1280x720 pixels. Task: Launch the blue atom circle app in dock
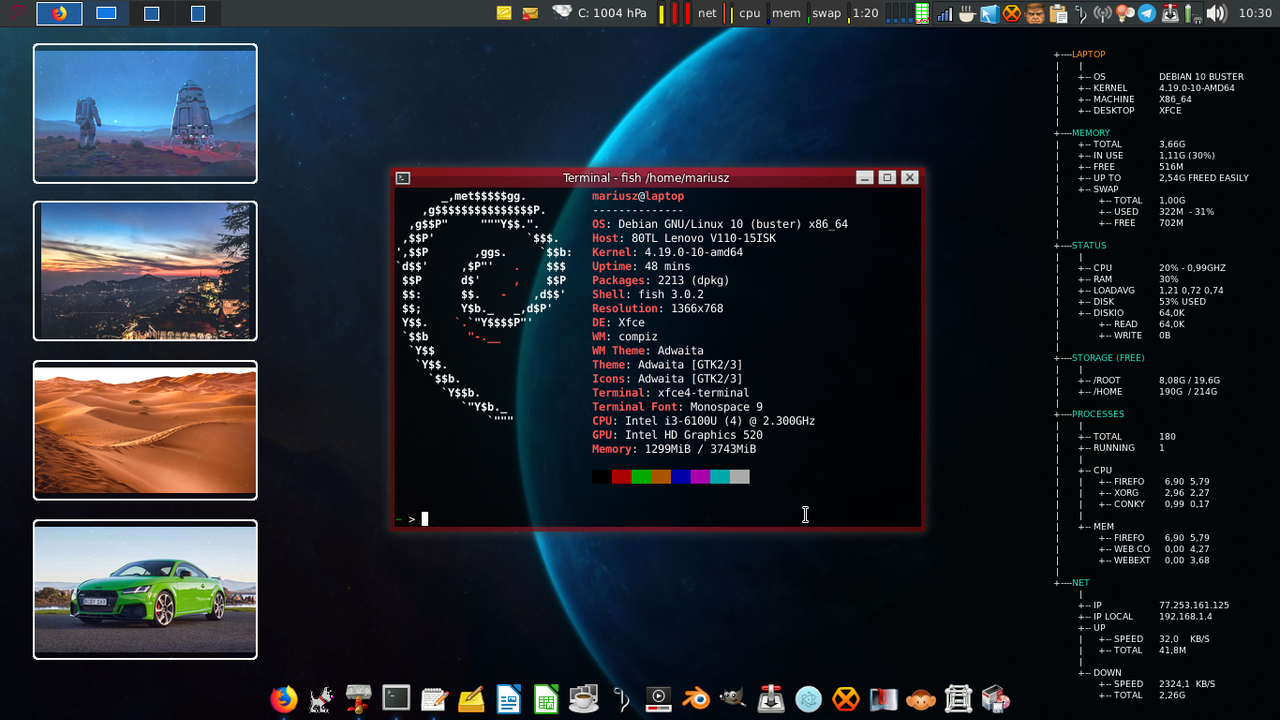pos(808,698)
